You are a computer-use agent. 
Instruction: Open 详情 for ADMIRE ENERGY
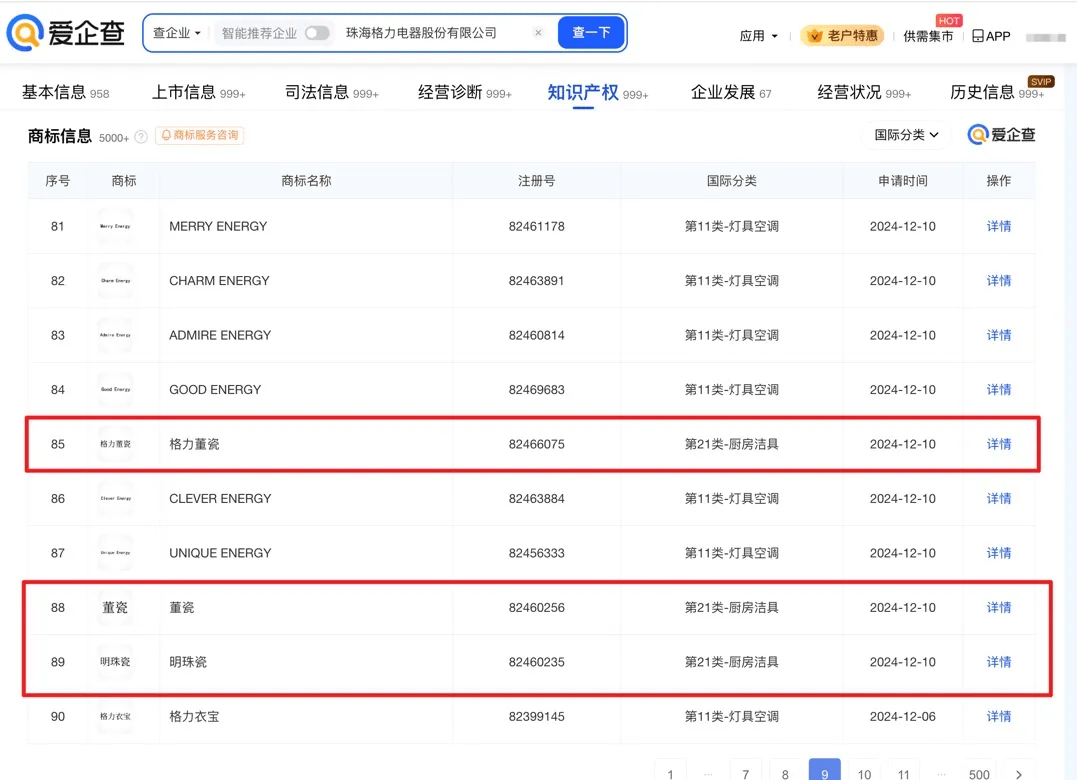point(999,335)
